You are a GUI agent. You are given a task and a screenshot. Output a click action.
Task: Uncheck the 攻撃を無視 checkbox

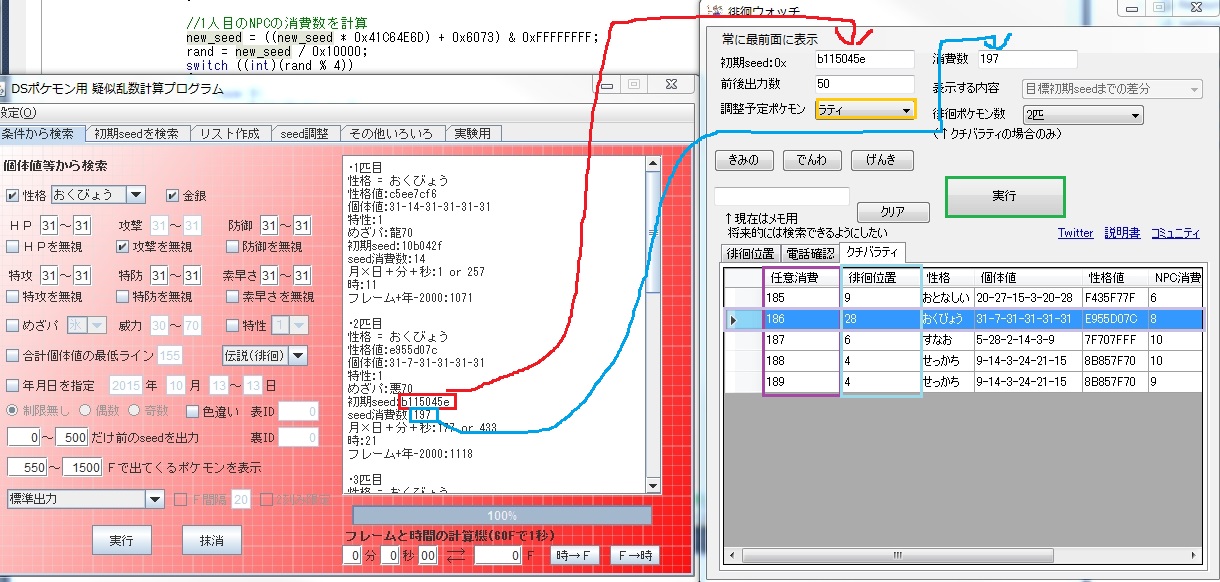click(123, 246)
